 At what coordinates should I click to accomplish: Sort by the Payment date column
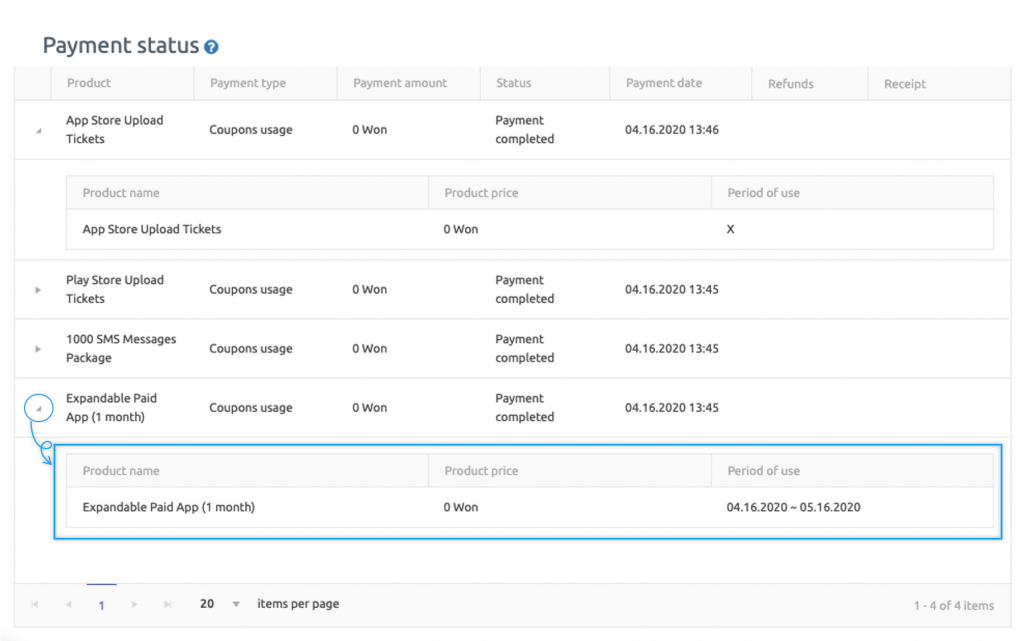[x=665, y=83]
